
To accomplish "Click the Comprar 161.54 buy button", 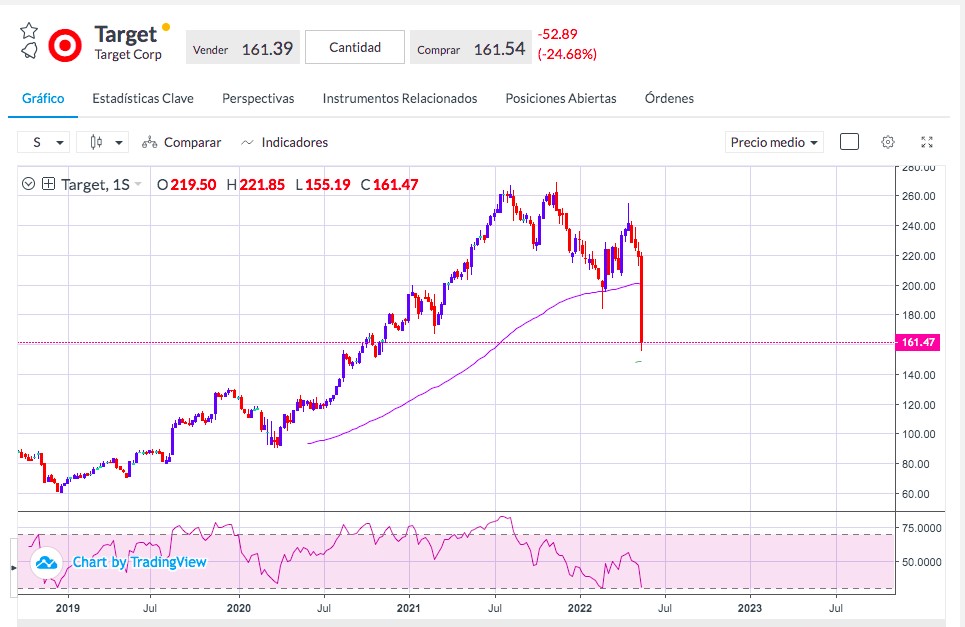I will pyautogui.click(x=471, y=49).
